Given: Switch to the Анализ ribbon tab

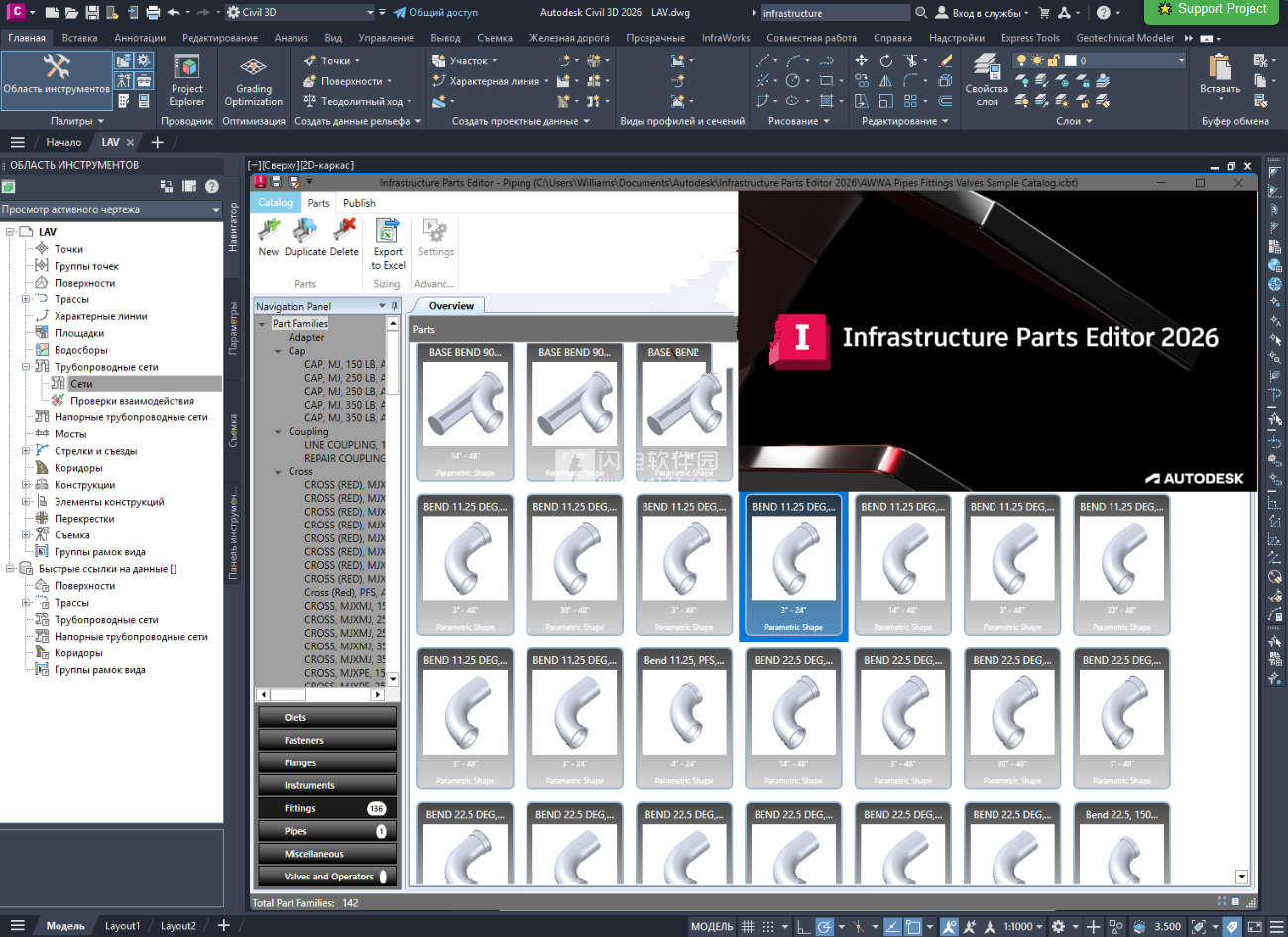Looking at the screenshot, I should click(x=291, y=38).
